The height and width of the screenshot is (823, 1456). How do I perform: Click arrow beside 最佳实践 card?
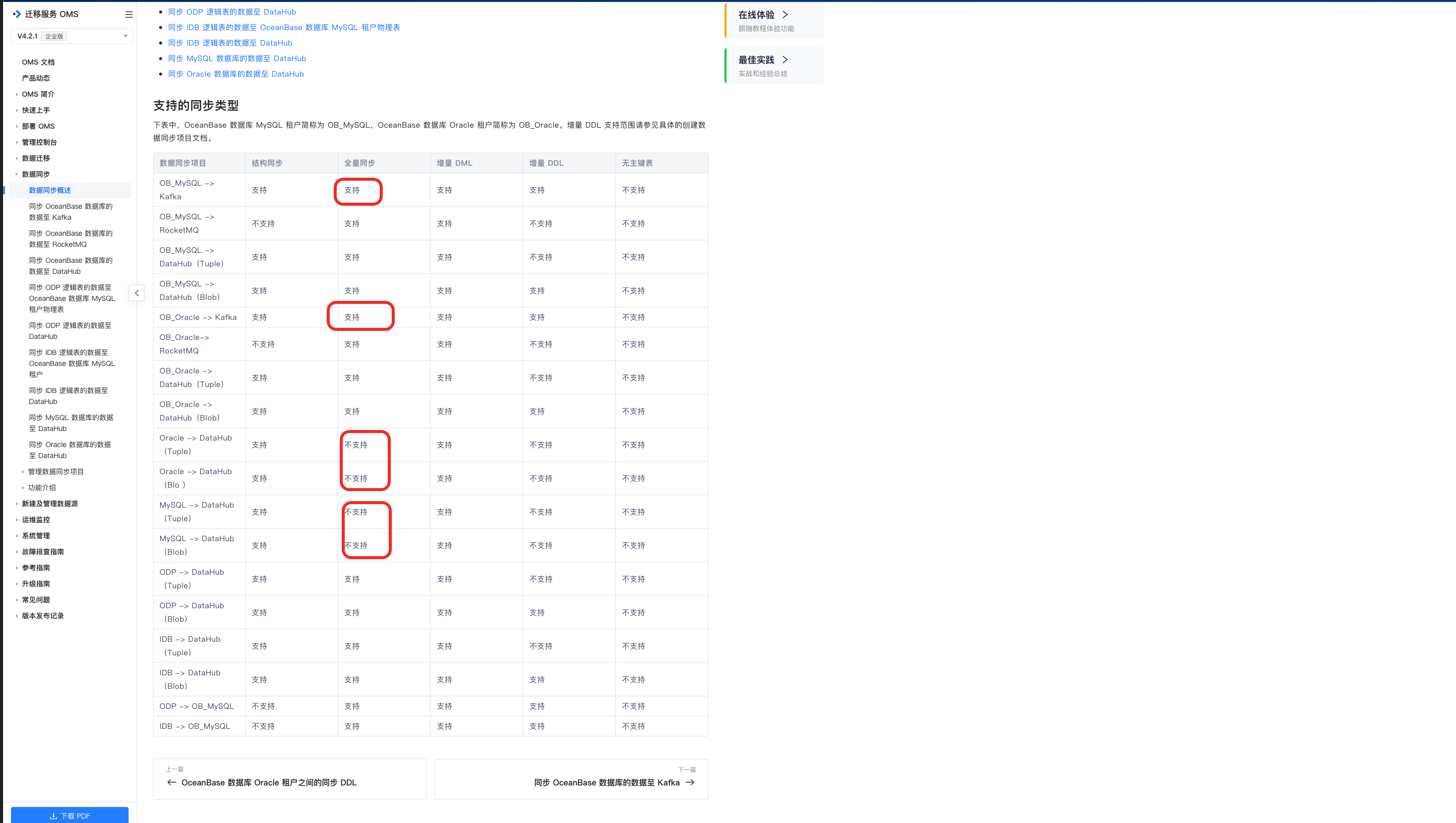(785, 60)
